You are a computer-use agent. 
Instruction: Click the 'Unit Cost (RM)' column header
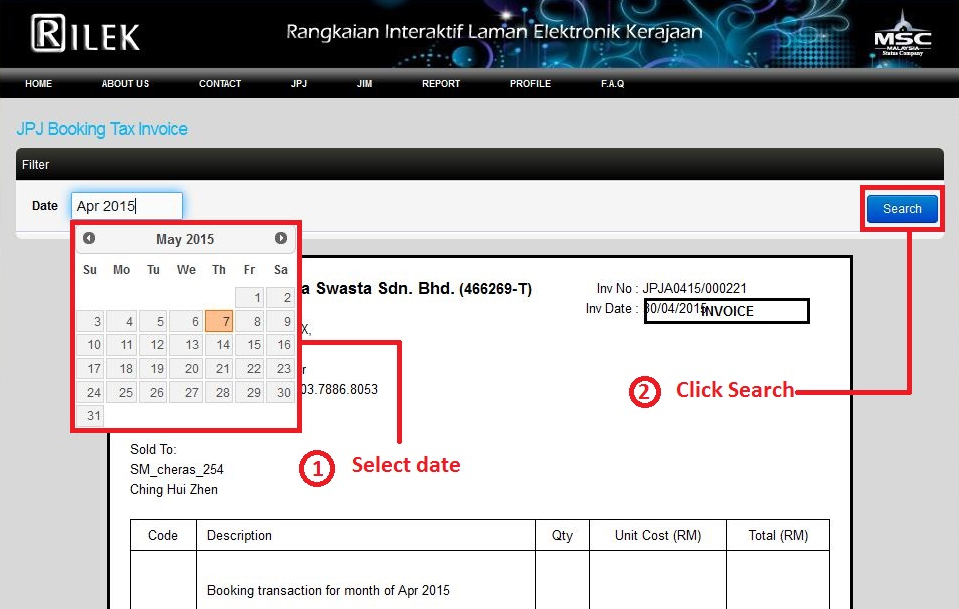coord(658,536)
